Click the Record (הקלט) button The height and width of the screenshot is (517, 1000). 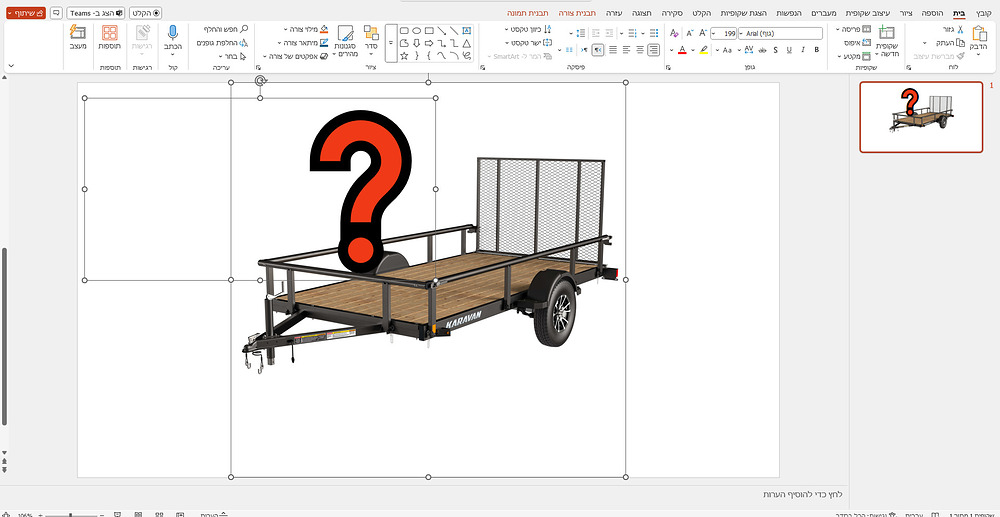(x=145, y=13)
